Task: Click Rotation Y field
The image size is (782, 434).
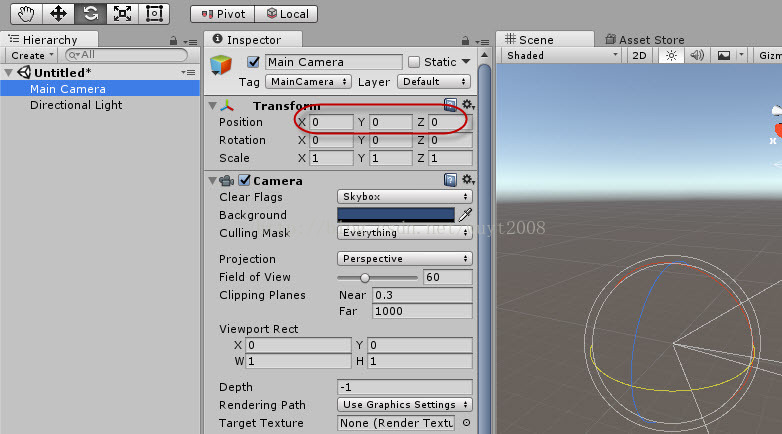Action: tap(391, 140)
